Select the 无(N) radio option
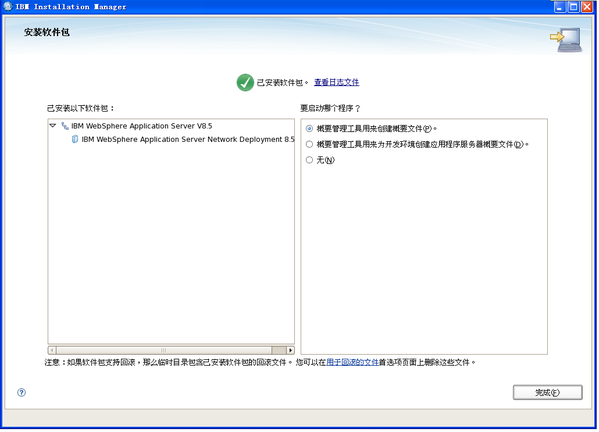599x432 pixels. click(309, 160)
